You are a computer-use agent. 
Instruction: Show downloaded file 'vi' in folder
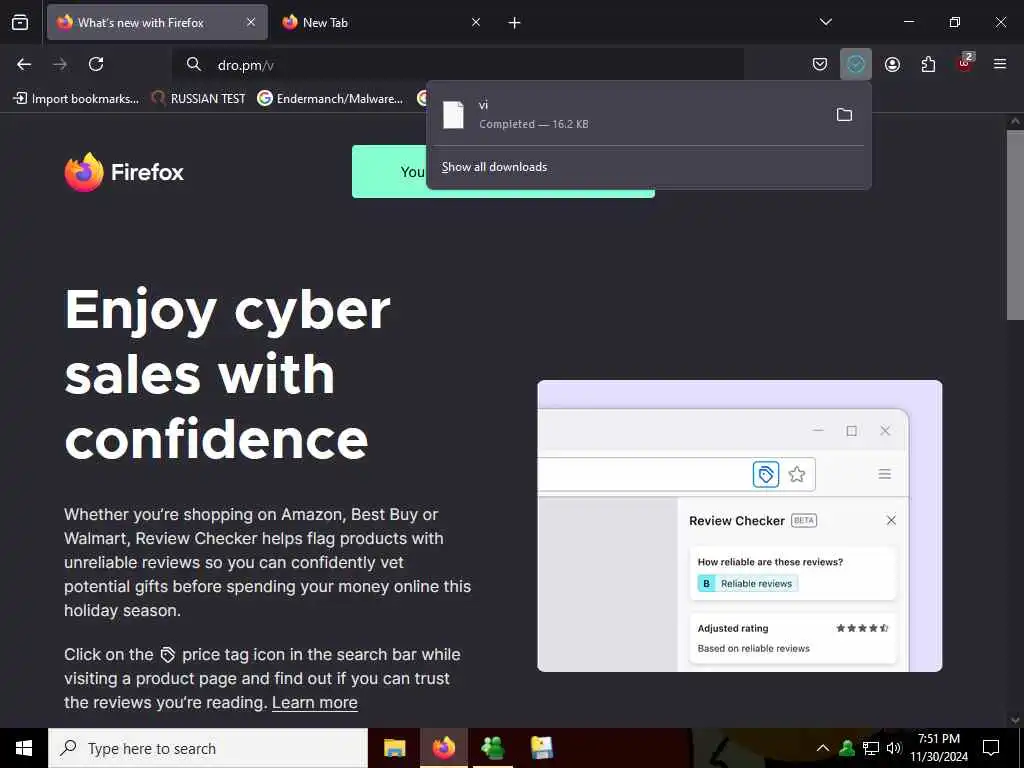point(844,115)
